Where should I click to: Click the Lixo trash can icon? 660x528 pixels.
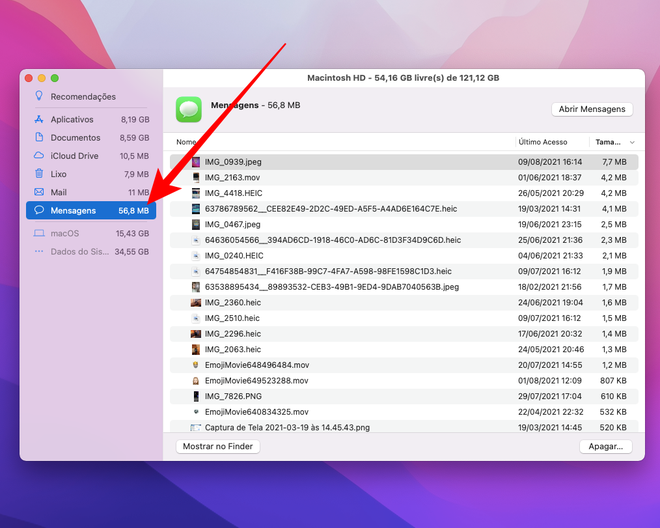coord(39,173)
